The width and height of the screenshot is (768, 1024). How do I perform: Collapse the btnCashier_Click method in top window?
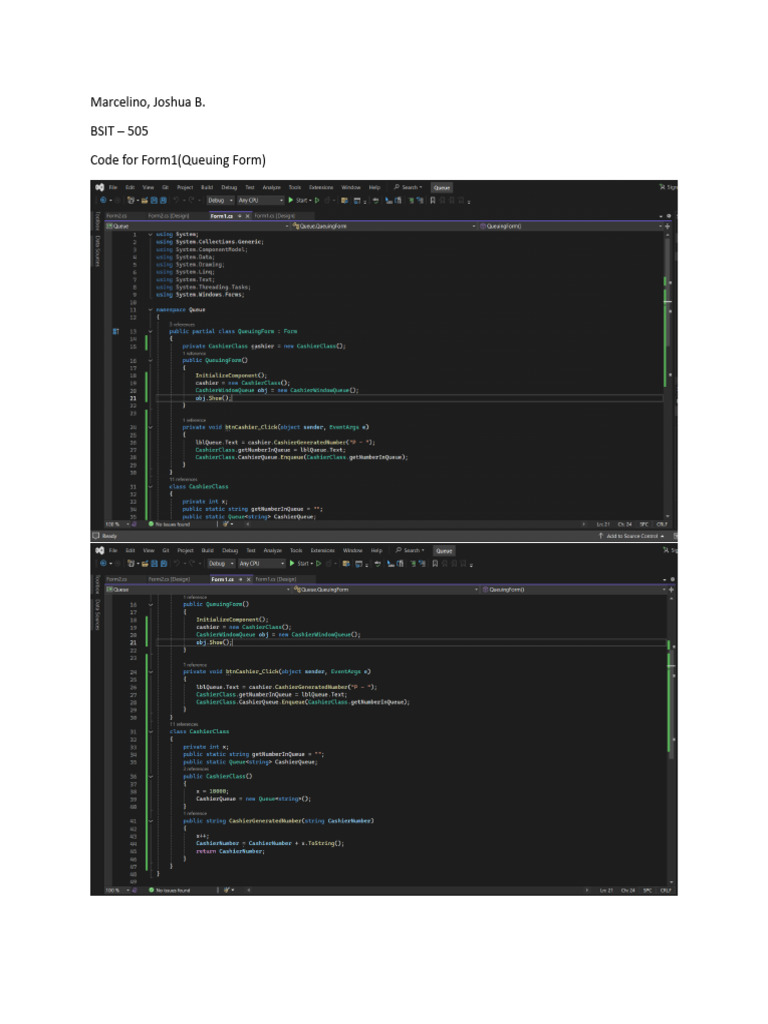tap(150, 427)
